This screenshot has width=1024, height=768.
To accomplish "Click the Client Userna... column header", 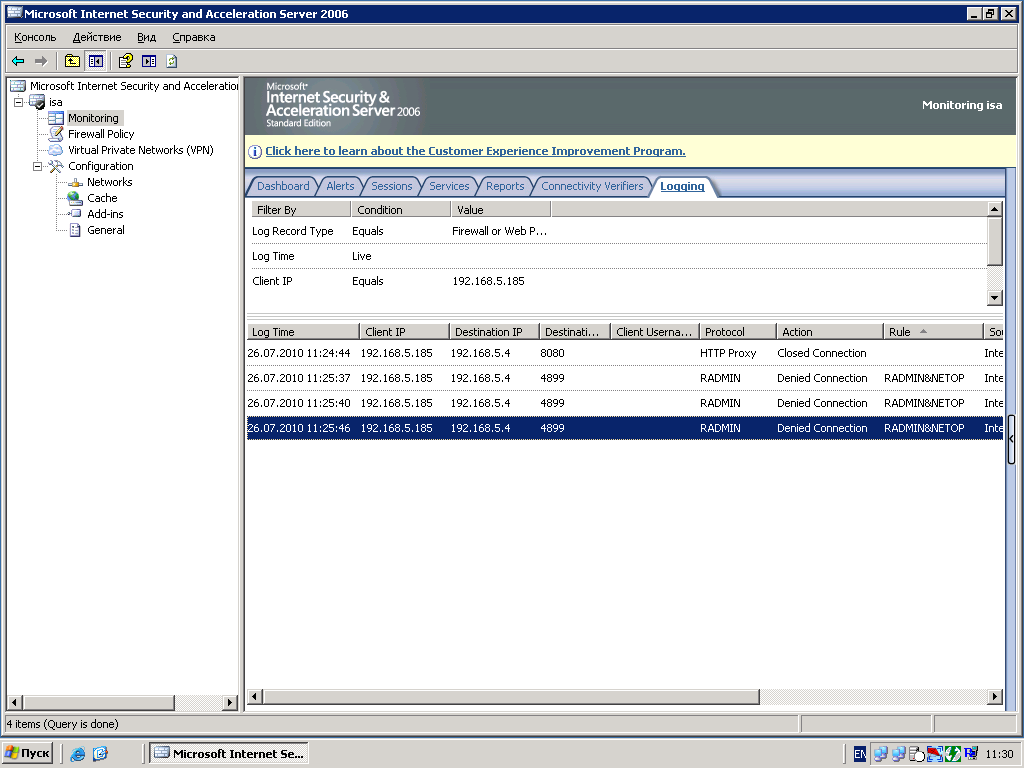I will [x=655, y=332].
